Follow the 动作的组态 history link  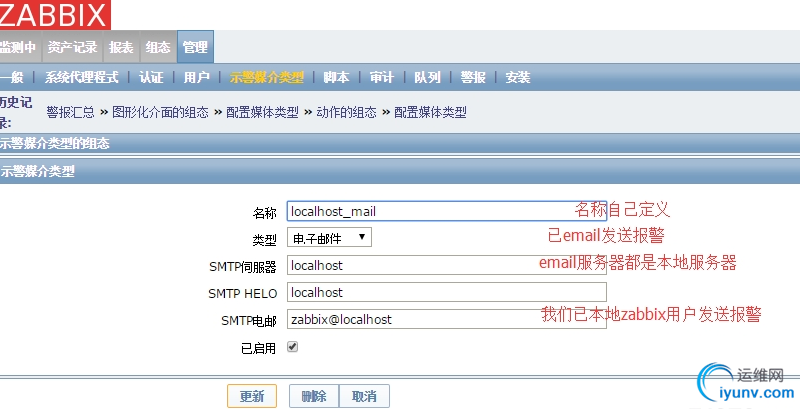click(x=346, y=112)
